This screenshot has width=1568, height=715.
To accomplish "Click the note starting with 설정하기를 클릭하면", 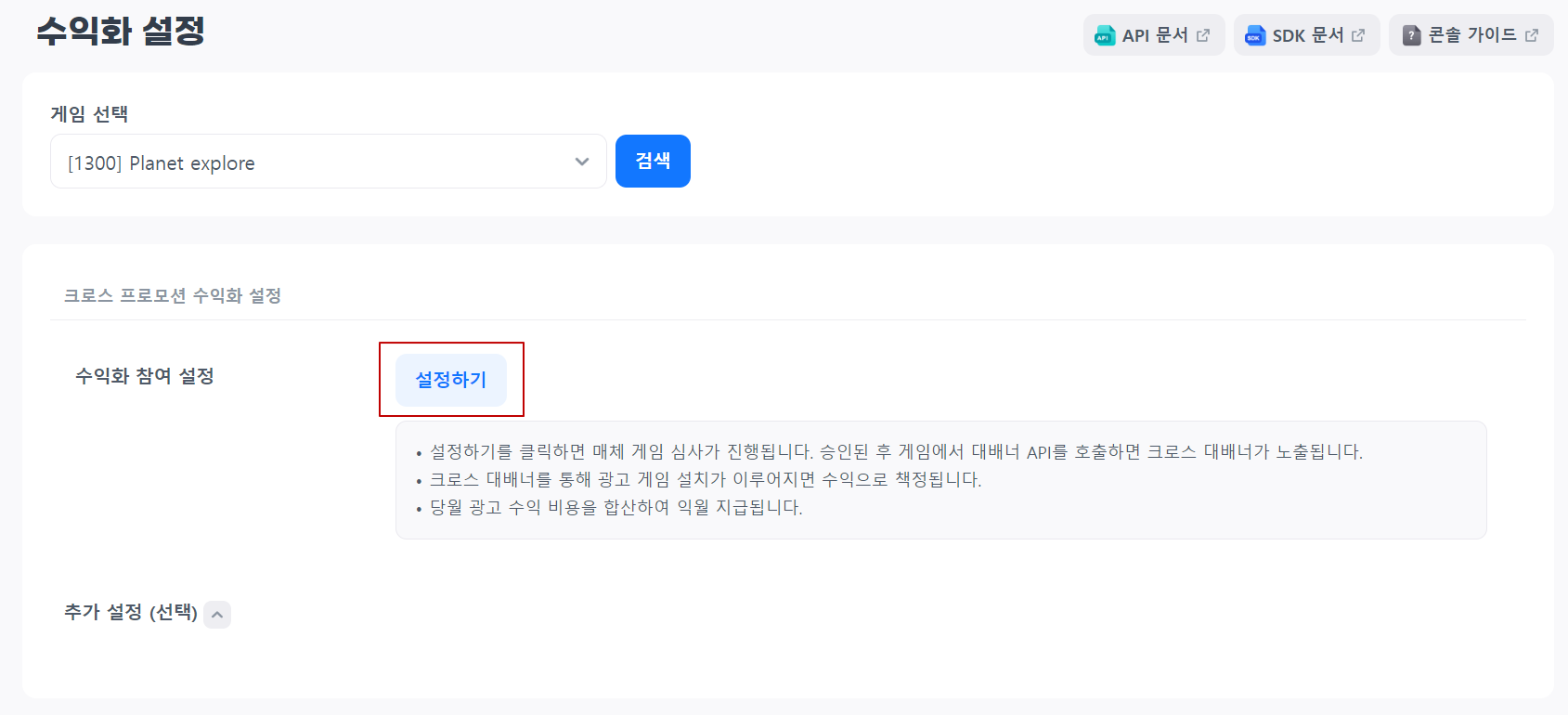I will [x=896, y=452].
